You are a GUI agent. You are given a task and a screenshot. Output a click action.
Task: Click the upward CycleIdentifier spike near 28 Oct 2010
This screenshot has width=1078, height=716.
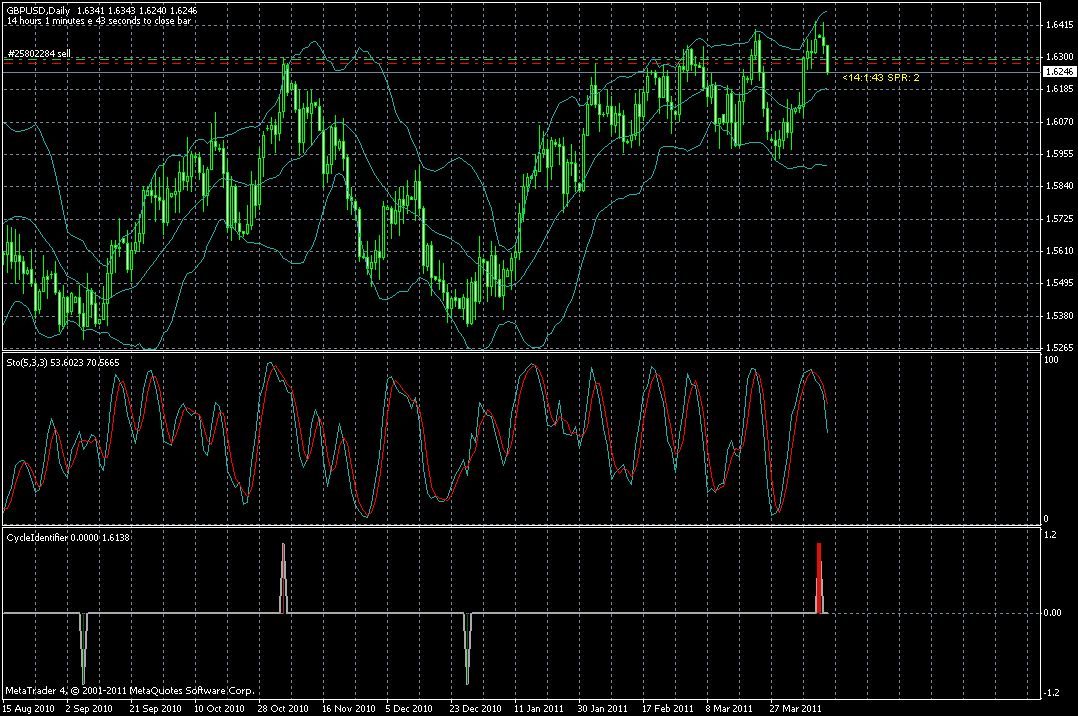coord(283,578)
